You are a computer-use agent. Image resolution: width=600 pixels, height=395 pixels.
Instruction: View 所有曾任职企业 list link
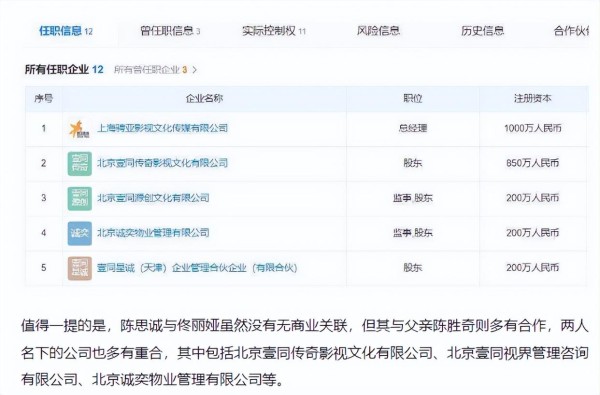(150, 70)
